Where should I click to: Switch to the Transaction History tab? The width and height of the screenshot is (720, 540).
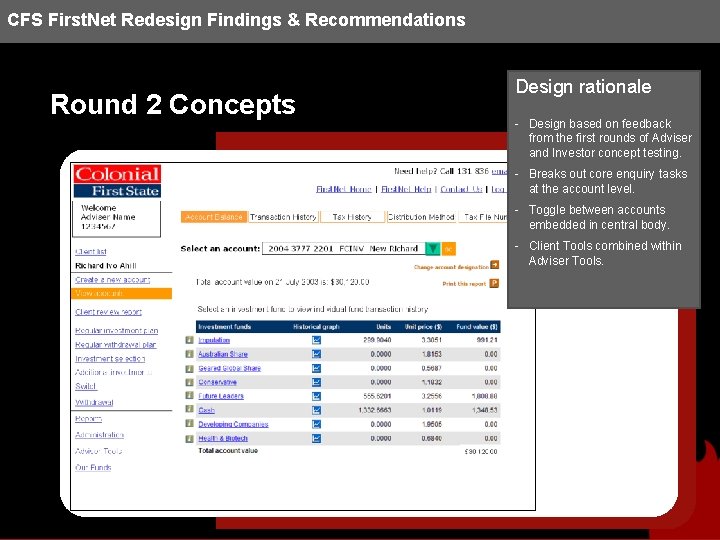284,217
